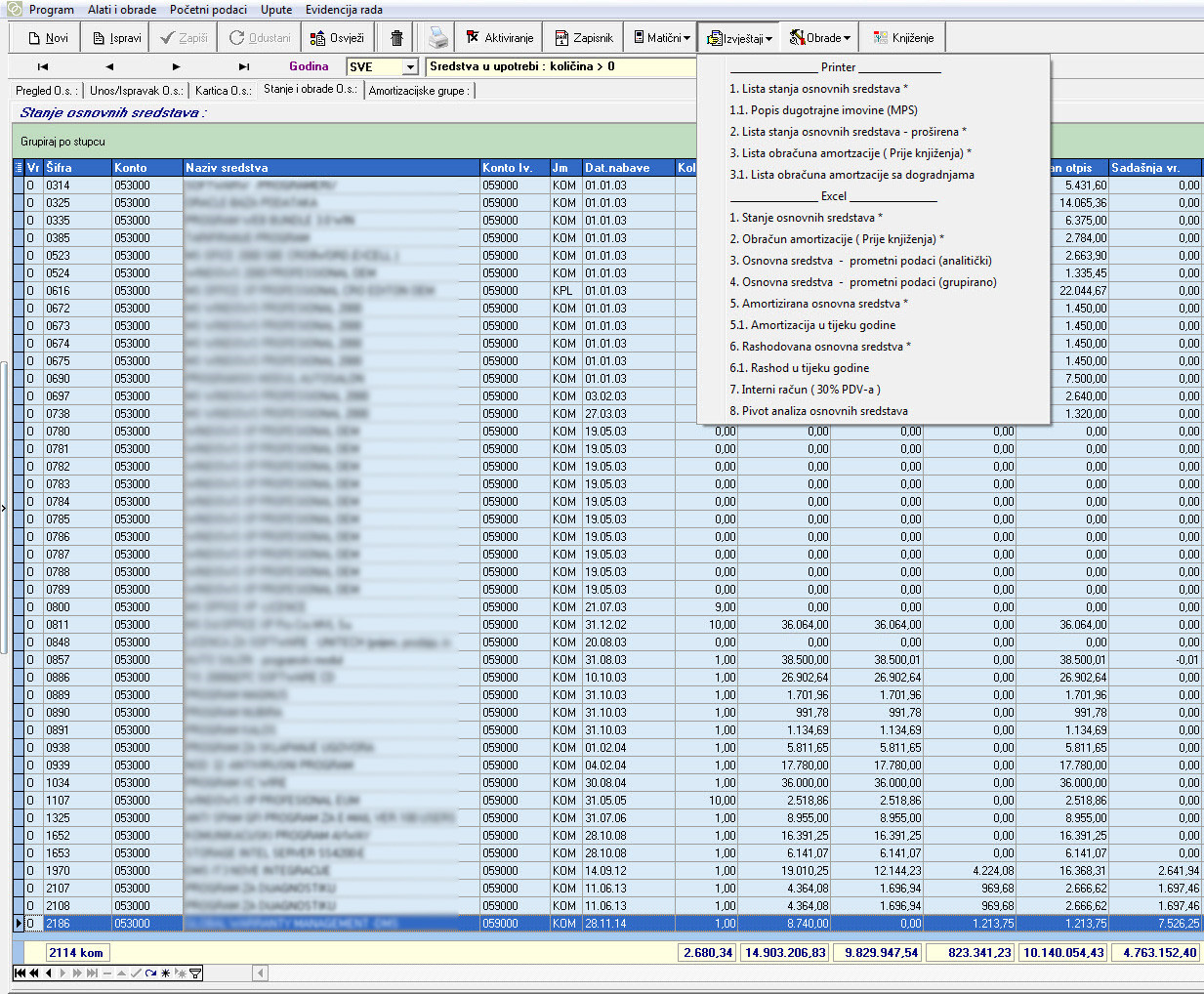The width and height of the screenshot is (1204, 994).
Task: Select the row with Šifra 2186
Action: 607,923
